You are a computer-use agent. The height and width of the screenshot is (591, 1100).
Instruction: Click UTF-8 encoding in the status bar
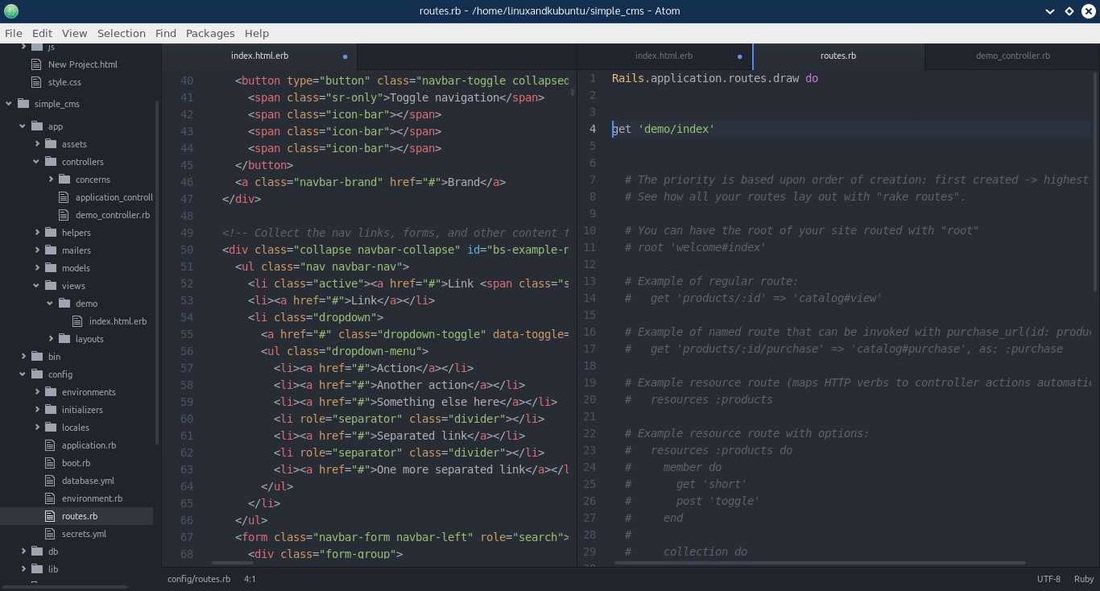tap(1046, 578)
